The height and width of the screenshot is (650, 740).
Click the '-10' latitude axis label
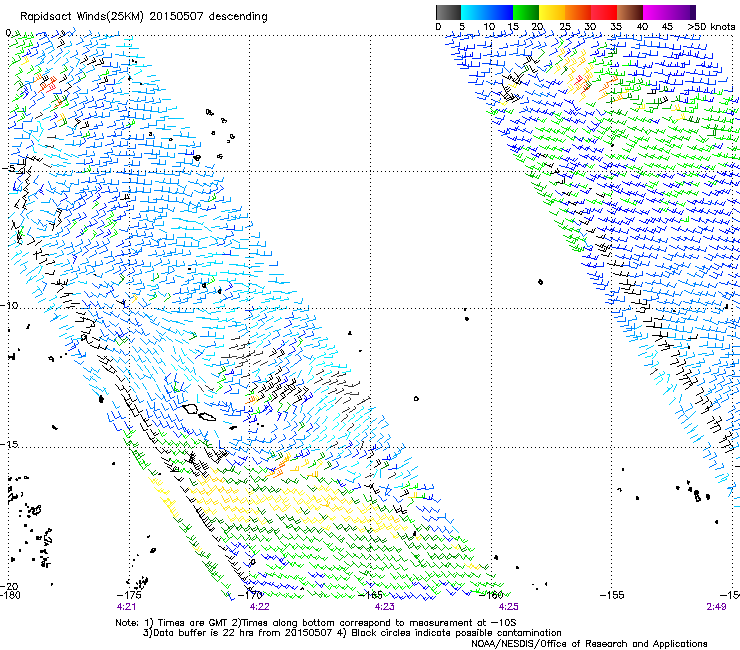[x=9, y=305]
